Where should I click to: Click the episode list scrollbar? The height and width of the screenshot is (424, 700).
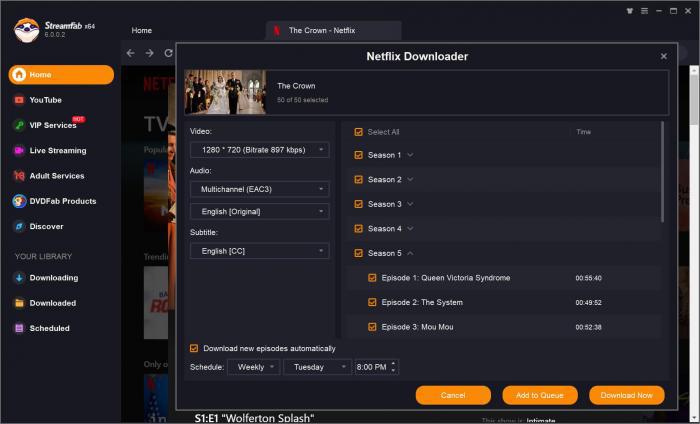click(662, 172)
